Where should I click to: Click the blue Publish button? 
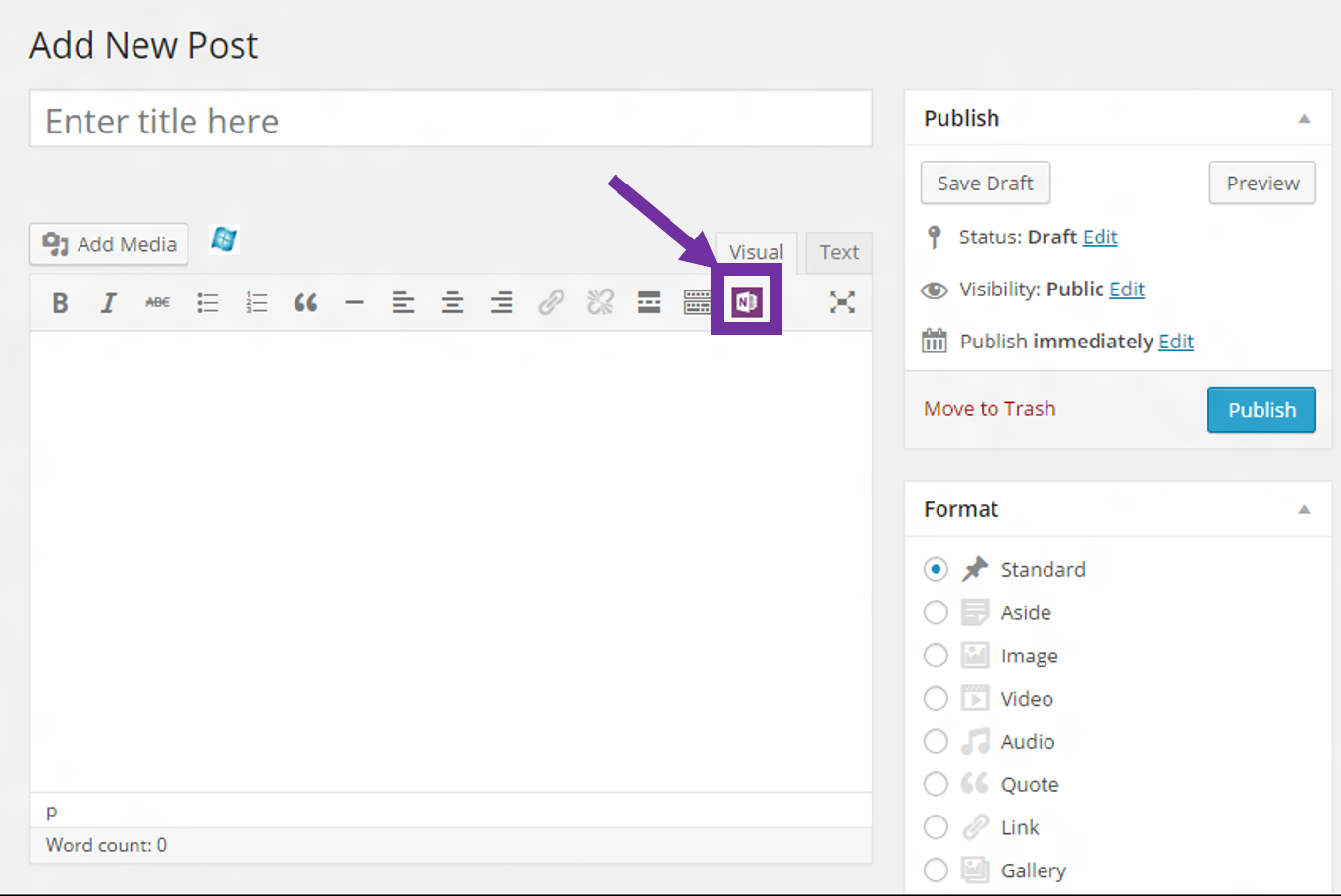pyautogui.click(x=1261, y=410)
